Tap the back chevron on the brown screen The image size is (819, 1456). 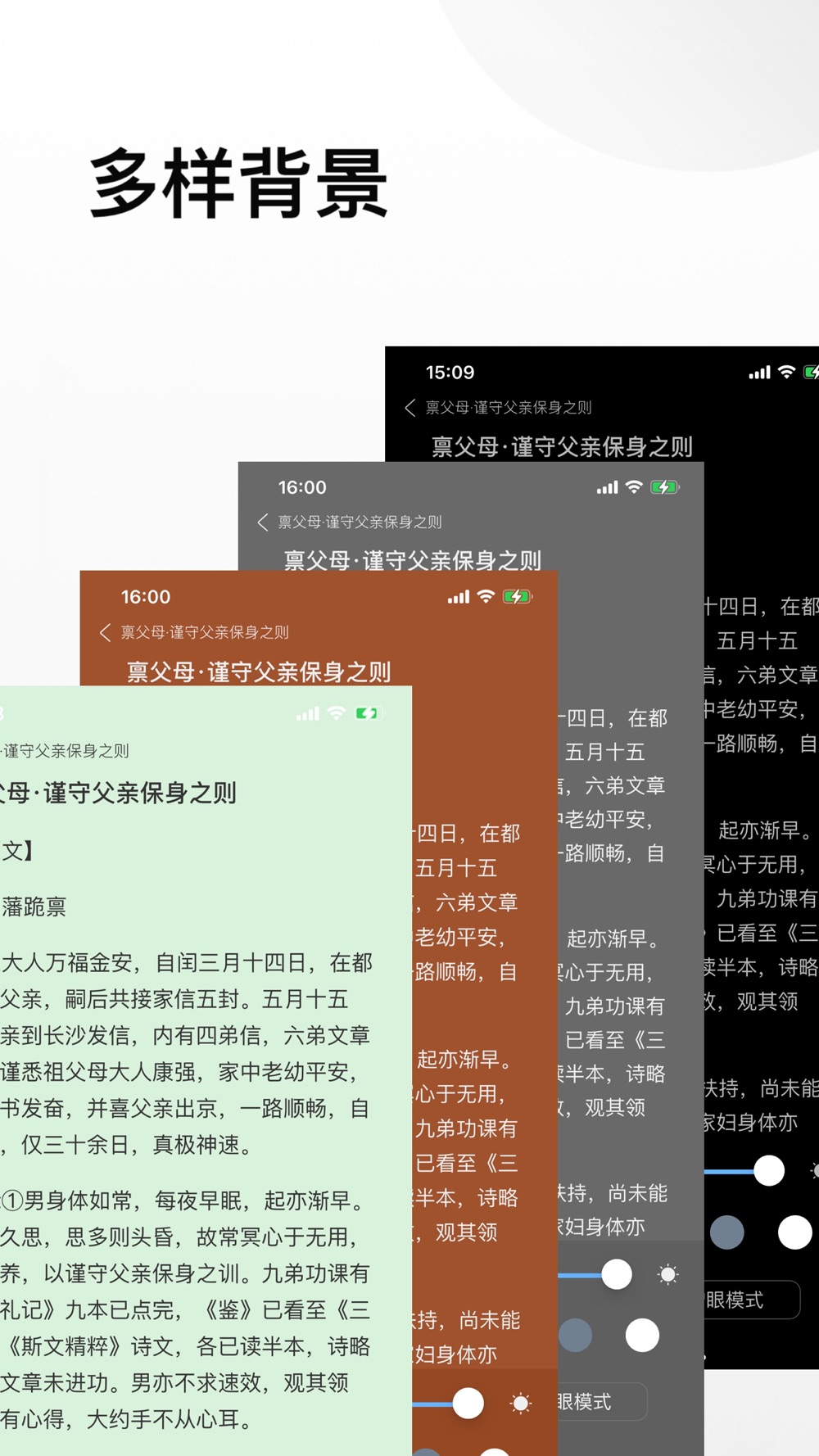pyautogui.click(x=105, y=632)
